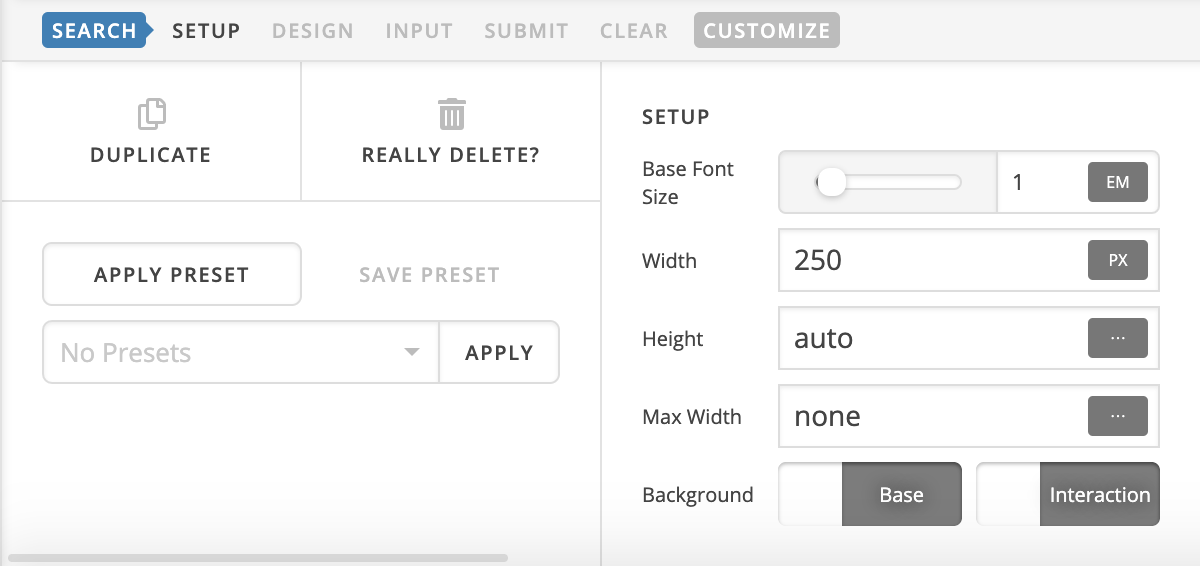The width and height of the screenshot is (1200, 566).
Task: Select the Submit tab
Action: click(526, 31)
